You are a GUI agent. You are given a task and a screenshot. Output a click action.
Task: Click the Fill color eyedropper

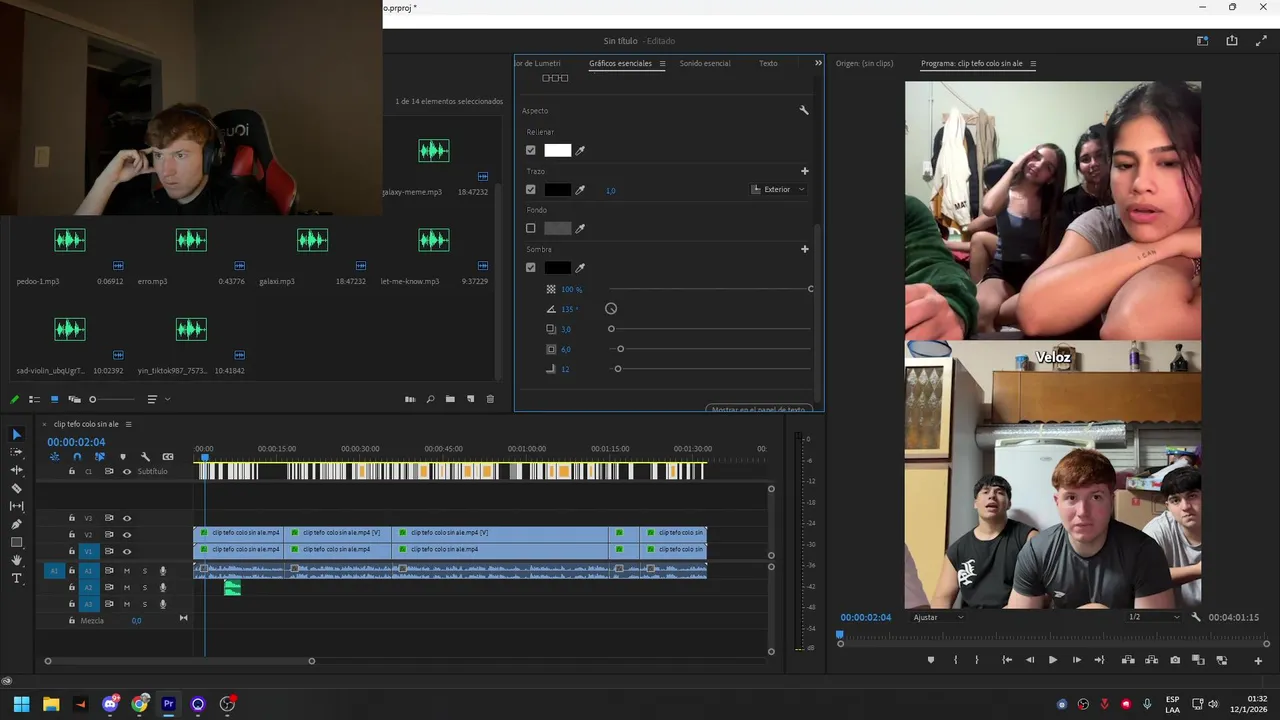(x=580, y=150)
